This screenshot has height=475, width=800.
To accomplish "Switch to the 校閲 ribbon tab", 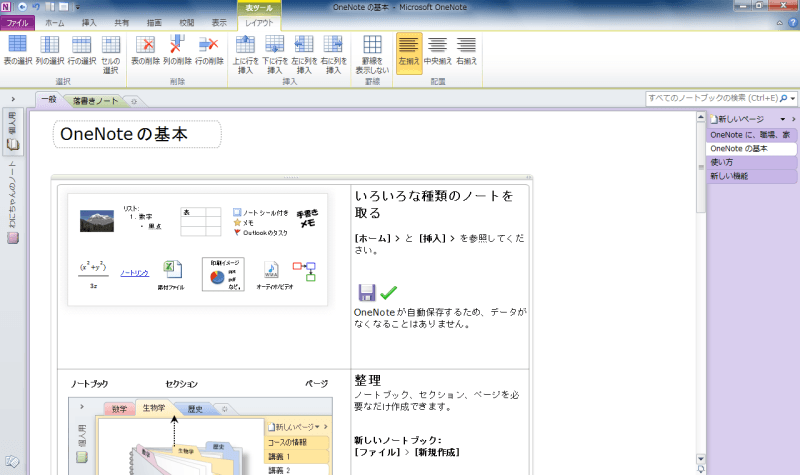I will click(x=187, y=23).
